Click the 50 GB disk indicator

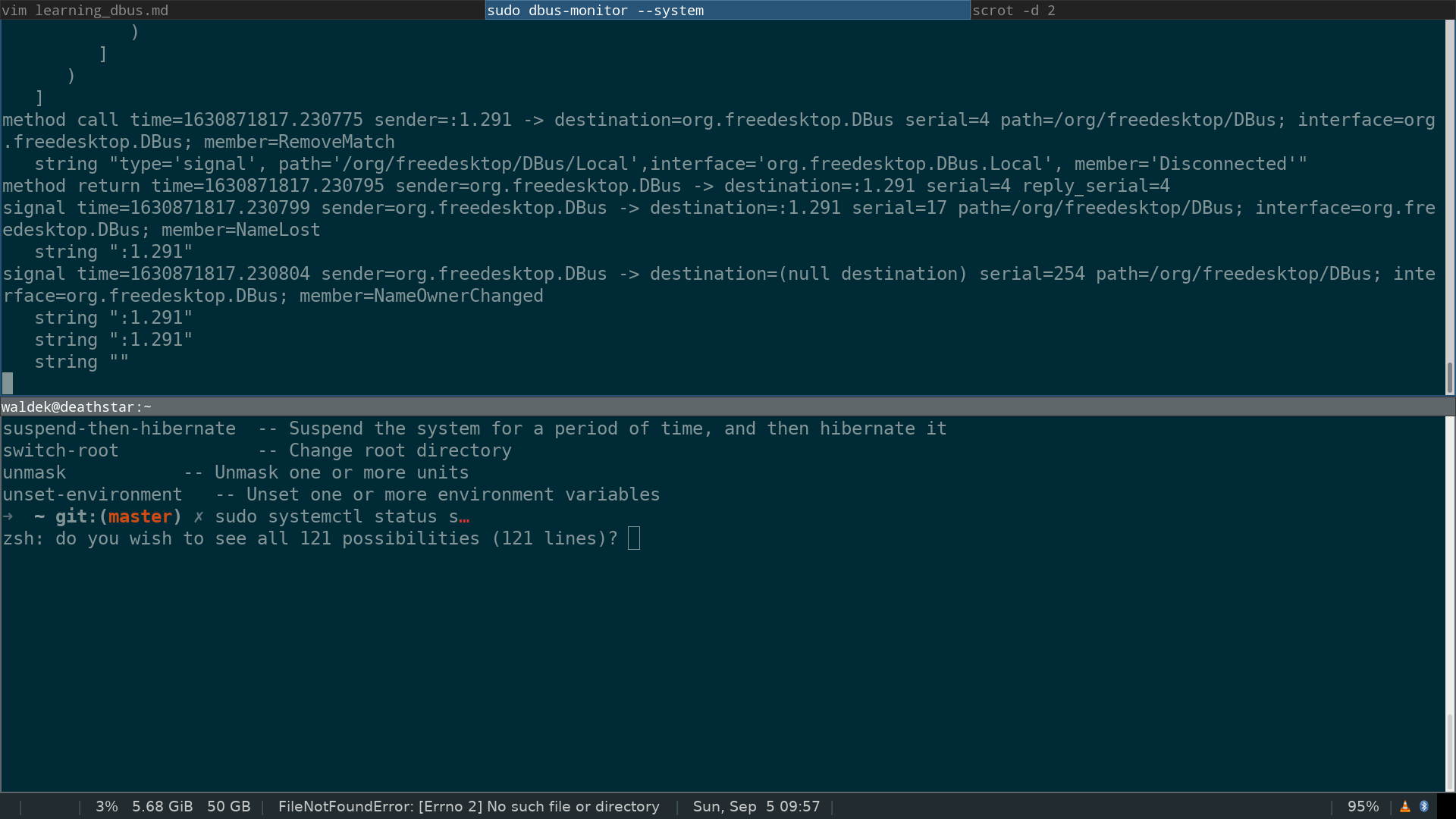[228, 807]
